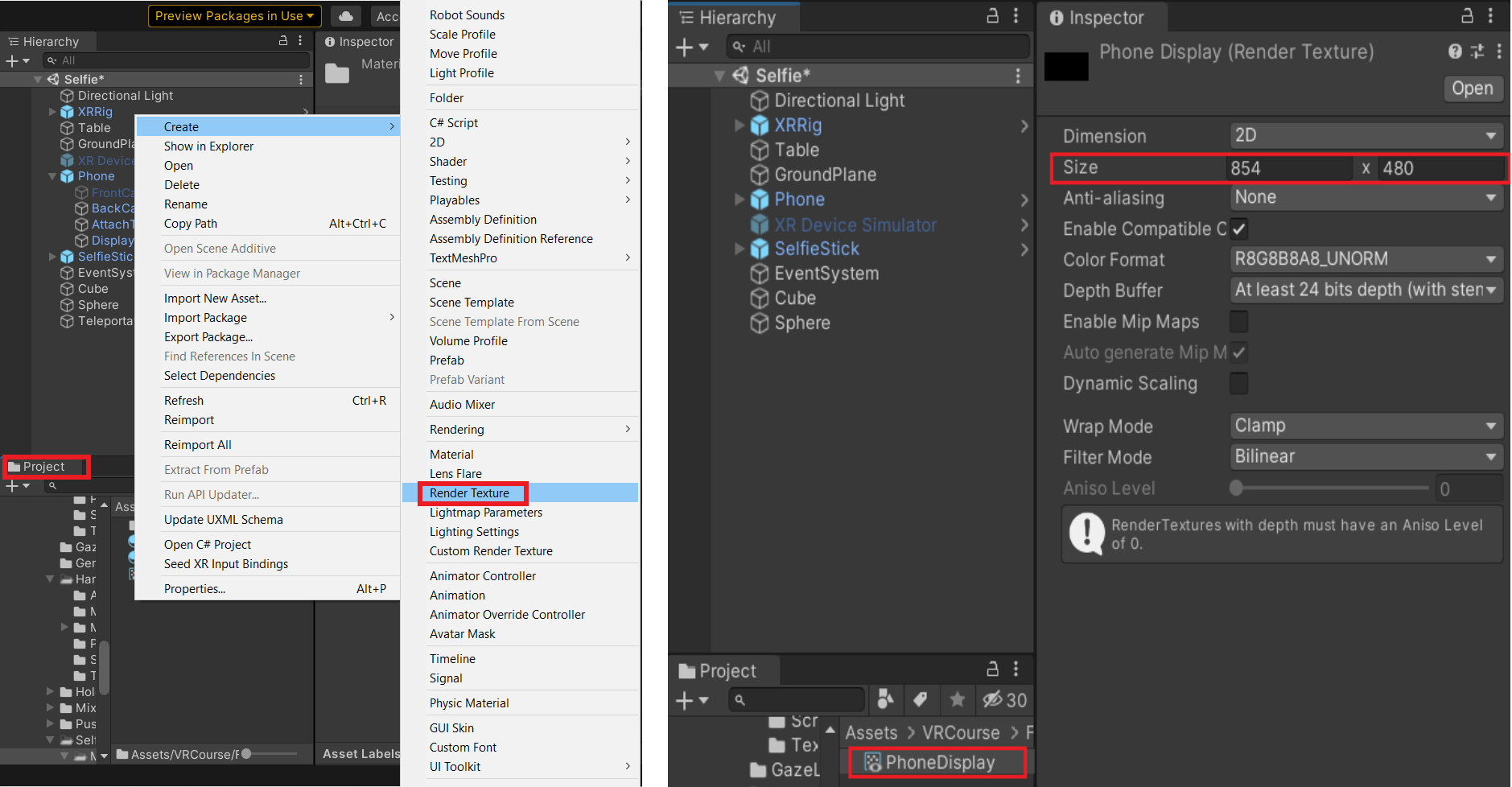Click the cloud services icon in toolbar
The image size is (1512, 787).
[345, 16]
